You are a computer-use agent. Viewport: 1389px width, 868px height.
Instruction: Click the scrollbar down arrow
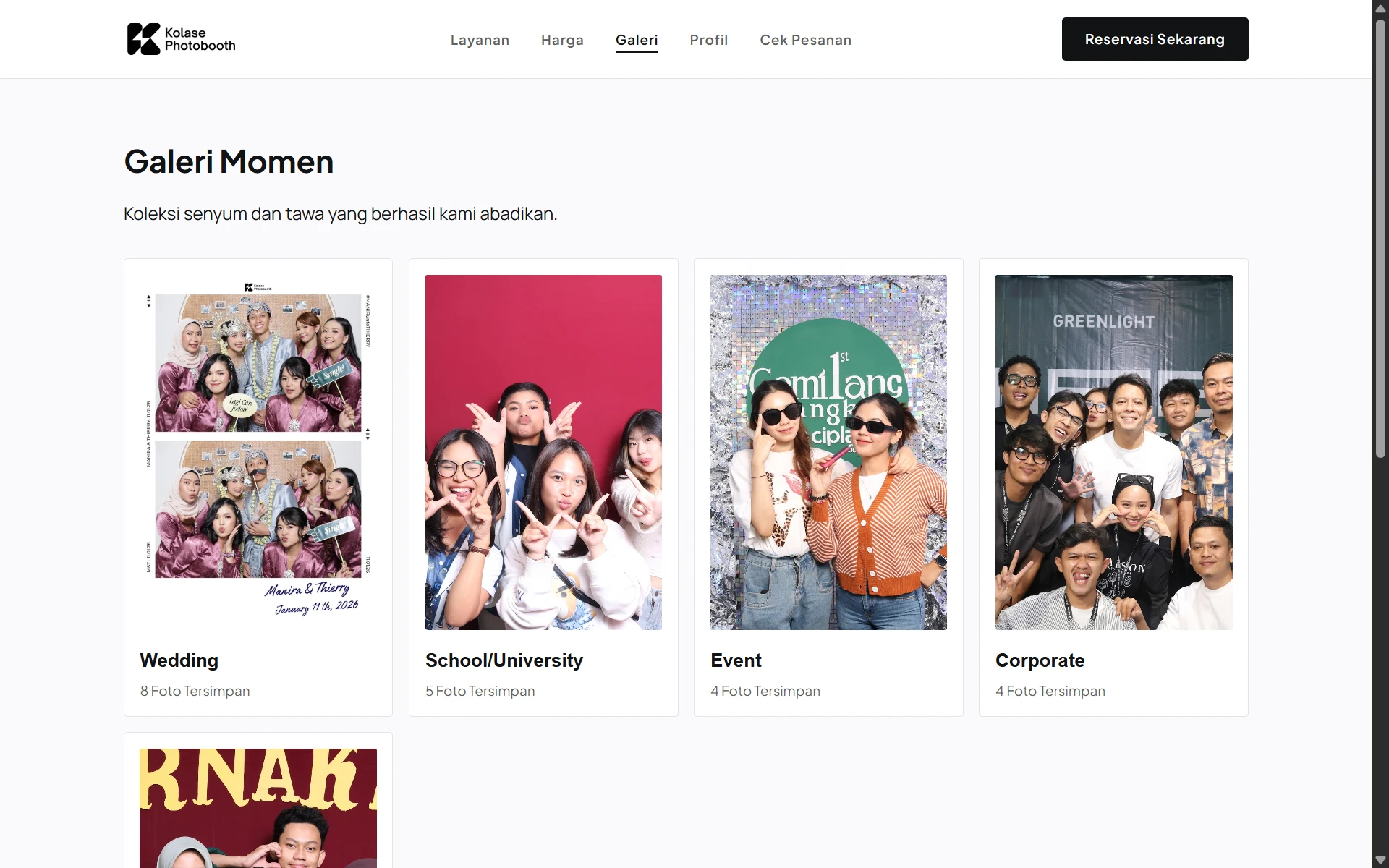pos(1380,860)
